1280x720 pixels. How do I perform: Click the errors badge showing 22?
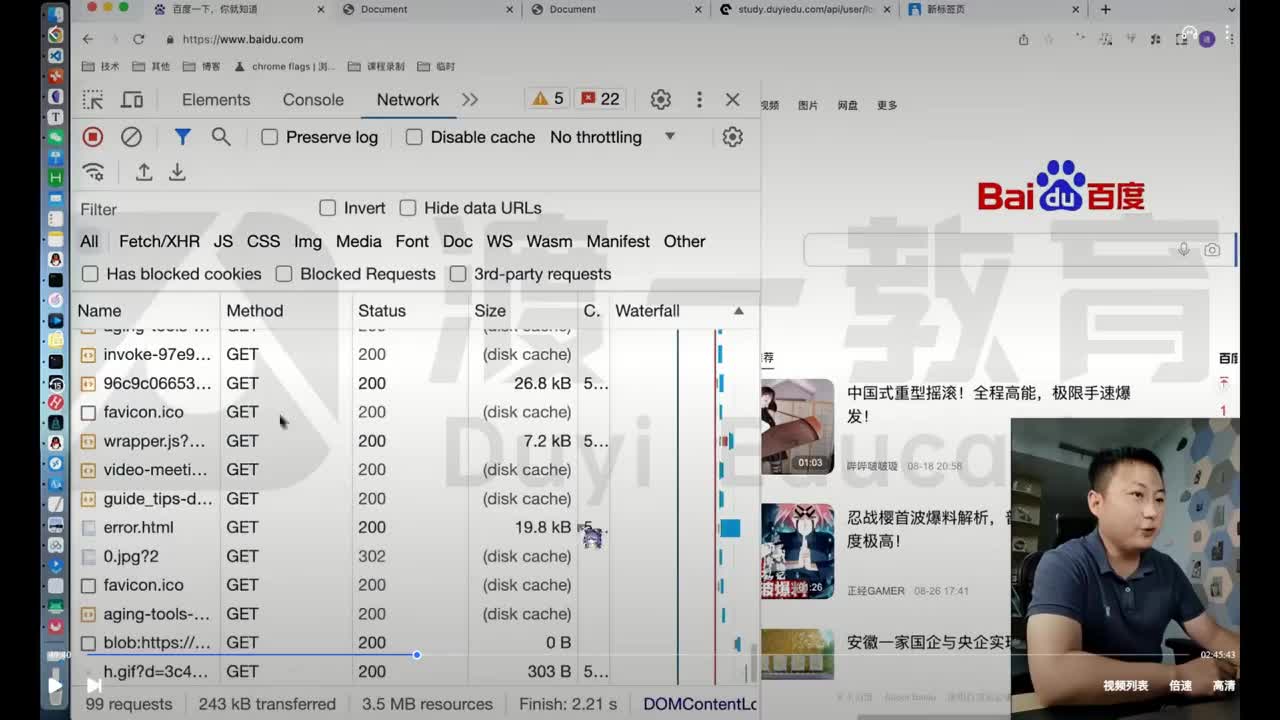[x=600, y=99]
